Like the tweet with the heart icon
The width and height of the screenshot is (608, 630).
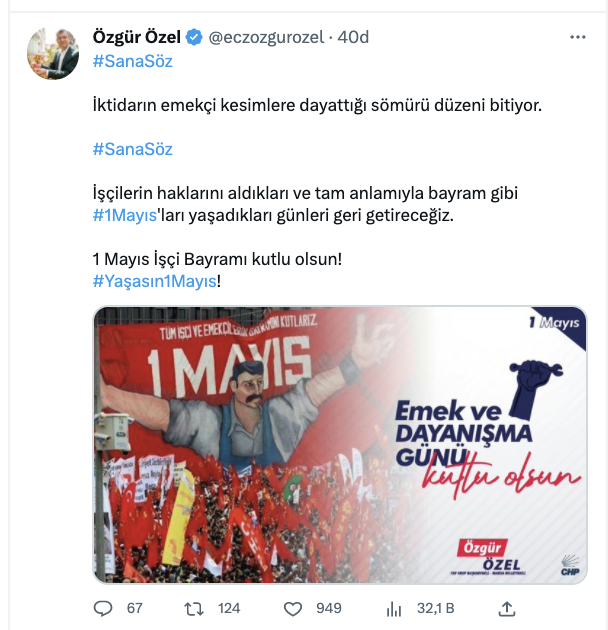[293, 609]
